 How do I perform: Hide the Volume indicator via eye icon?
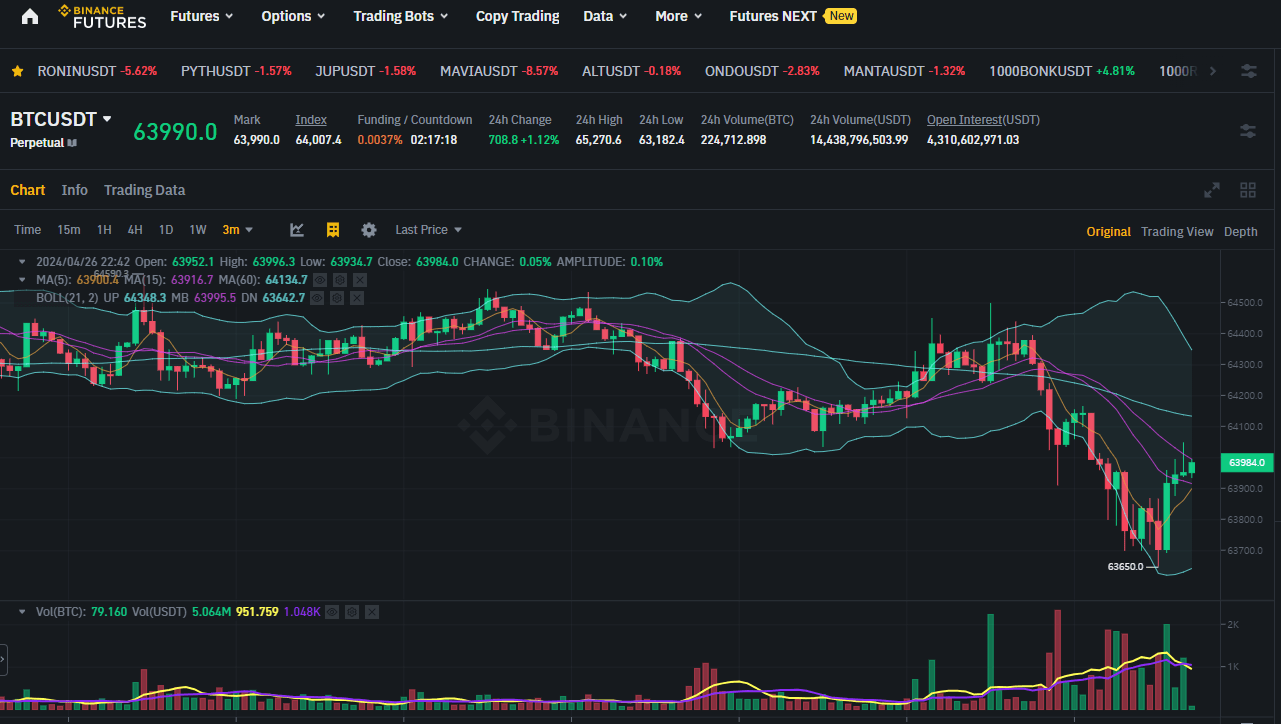[x=333, y=611]
